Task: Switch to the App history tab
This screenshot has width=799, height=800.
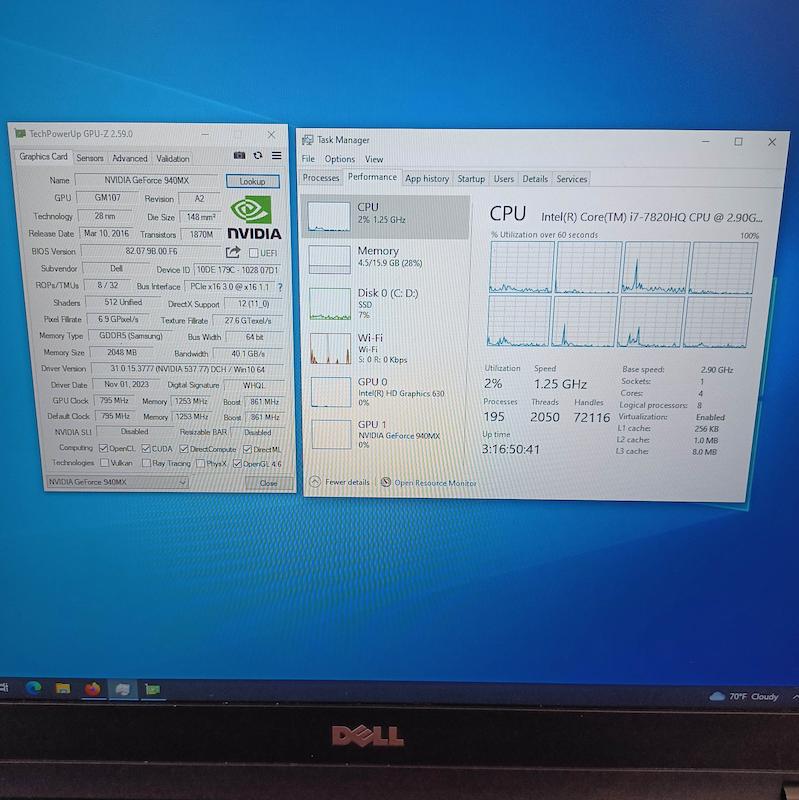Action: tap(427, 179)
